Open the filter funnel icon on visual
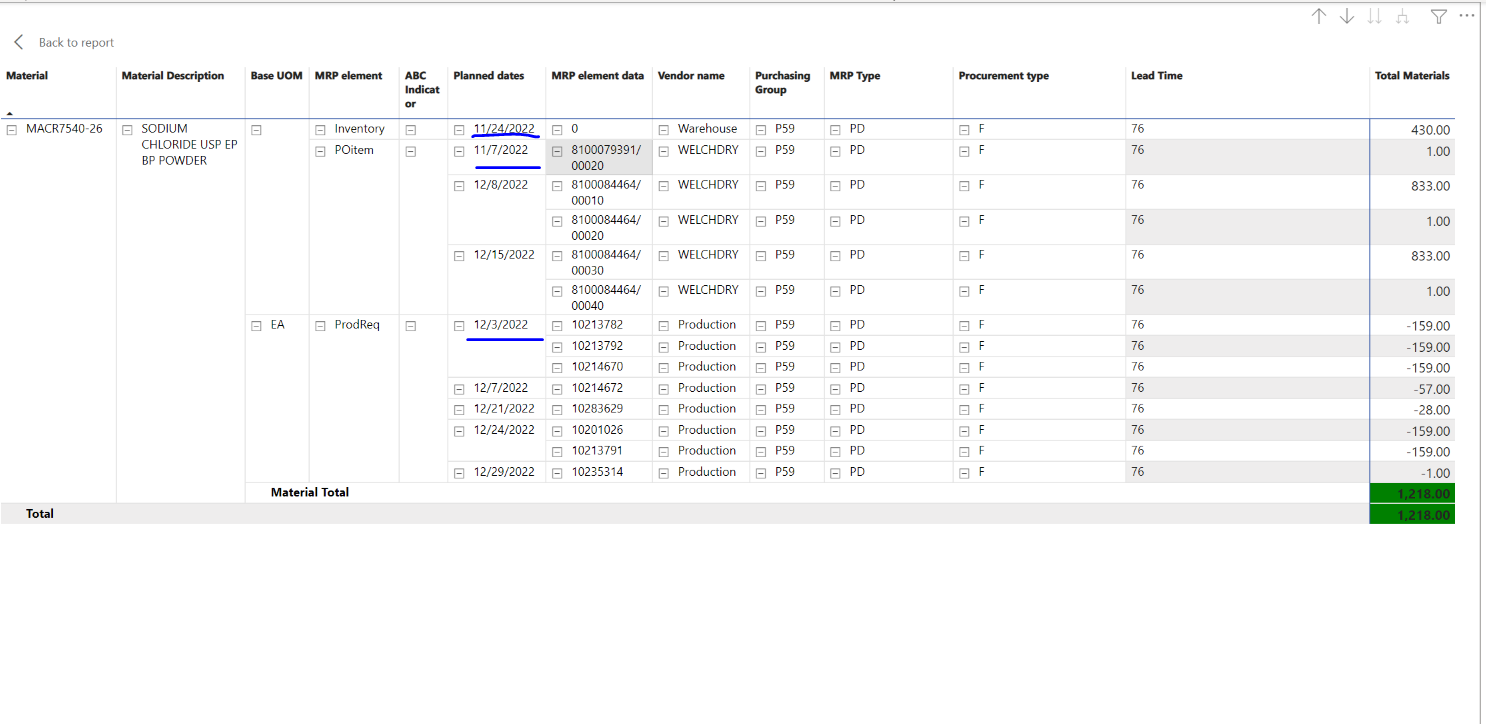This screenshot has height=724, width=1486. pyautogui.click(x=1439, y=16)
